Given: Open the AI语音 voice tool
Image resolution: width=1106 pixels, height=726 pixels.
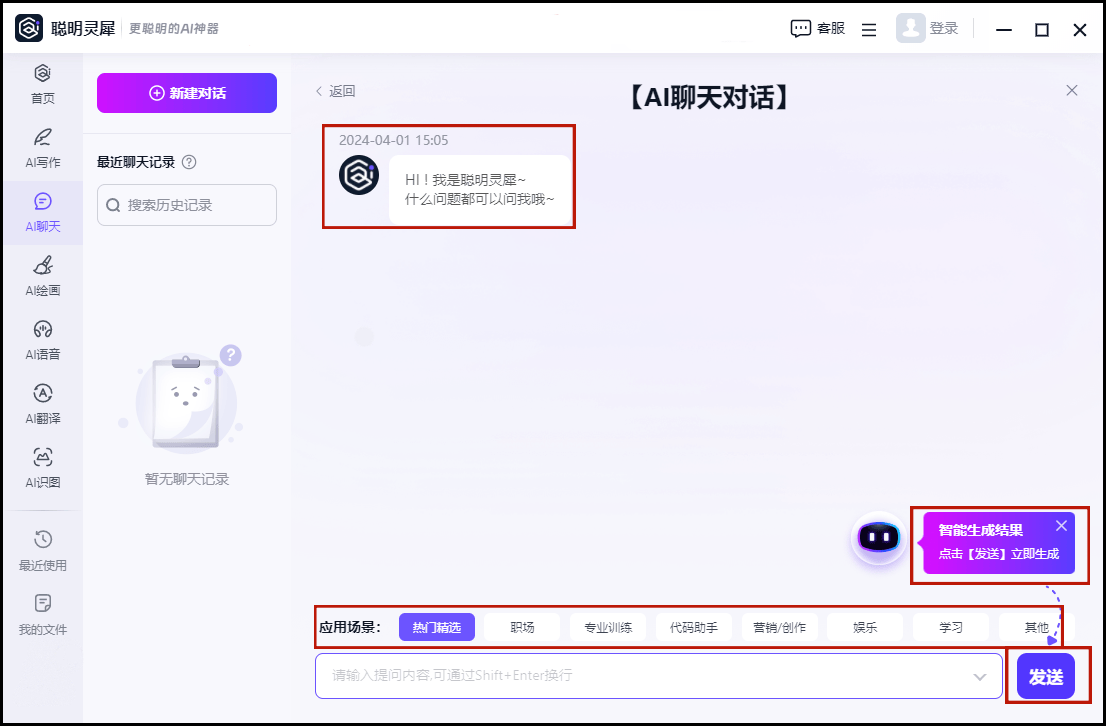Looking at the screenshot, I should pyautogui.click(x=42, y=330).
